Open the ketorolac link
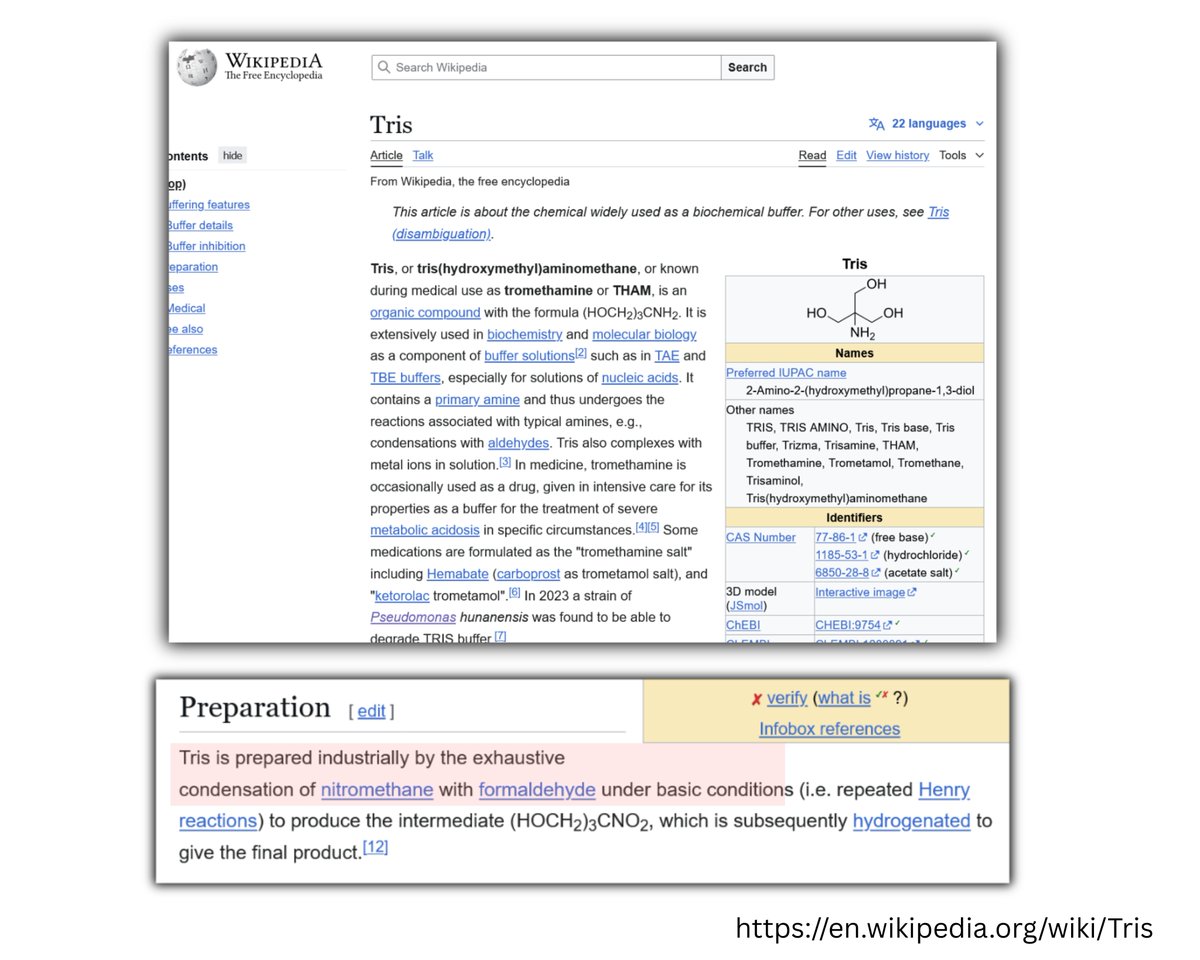Viewport: 1200px width, 960px height. click(x=402, y=595)
